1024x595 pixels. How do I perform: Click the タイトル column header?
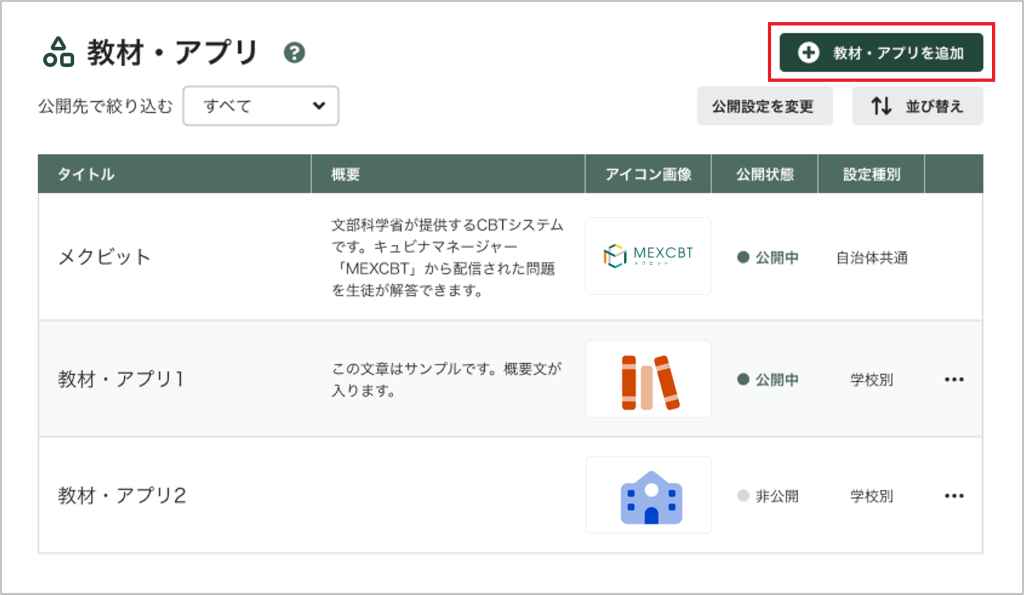tap(174, 174)
